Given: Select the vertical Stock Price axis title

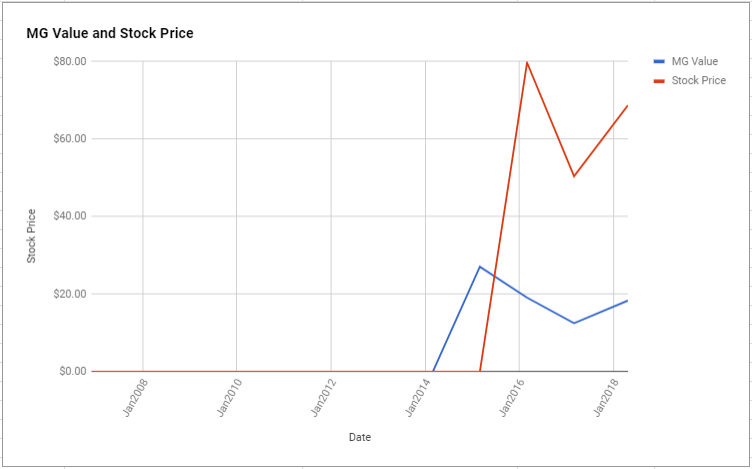Looking at the screenshot, I should click(31, 236).
